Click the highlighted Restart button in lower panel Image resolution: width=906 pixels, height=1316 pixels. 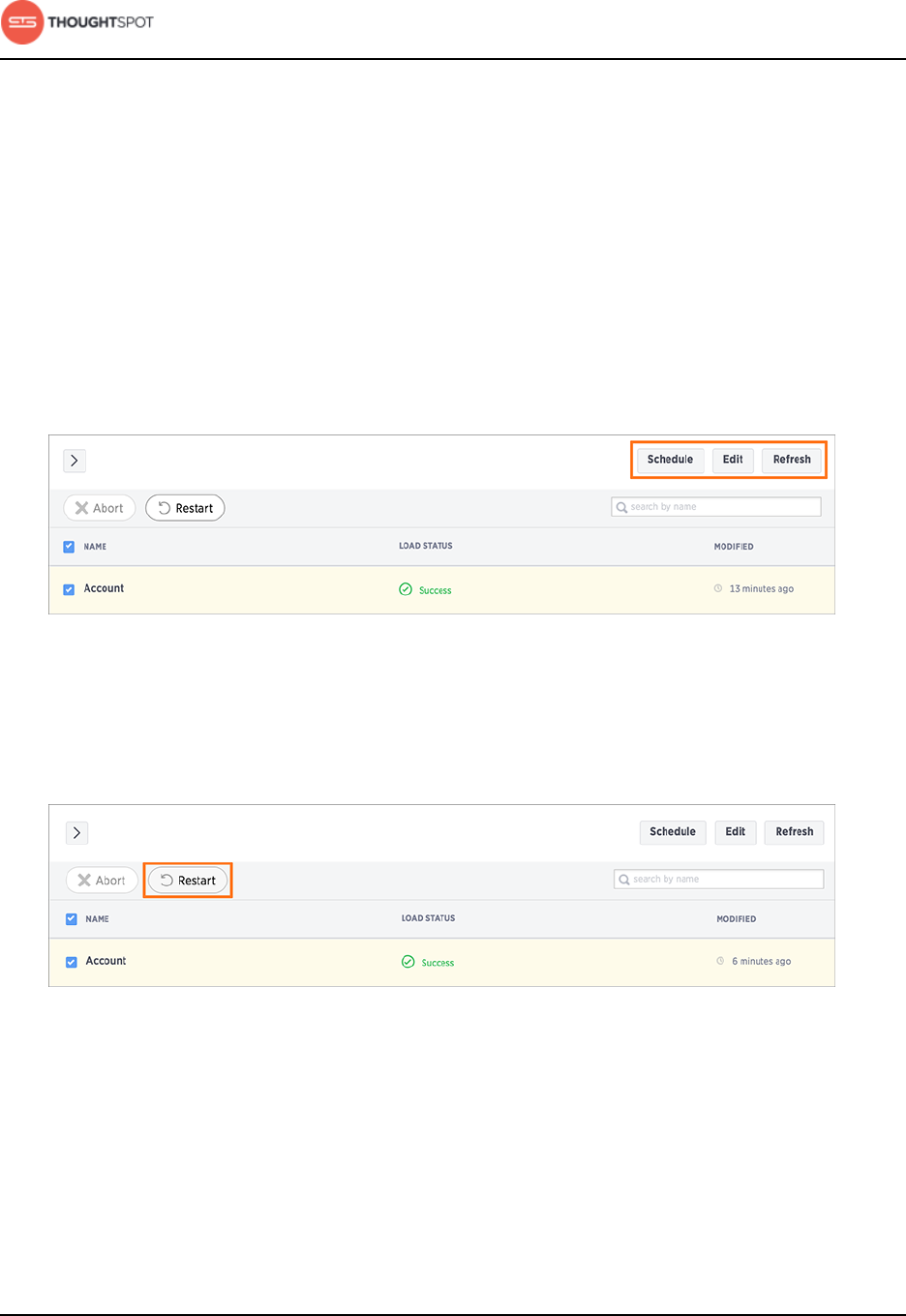click(188, 881)
